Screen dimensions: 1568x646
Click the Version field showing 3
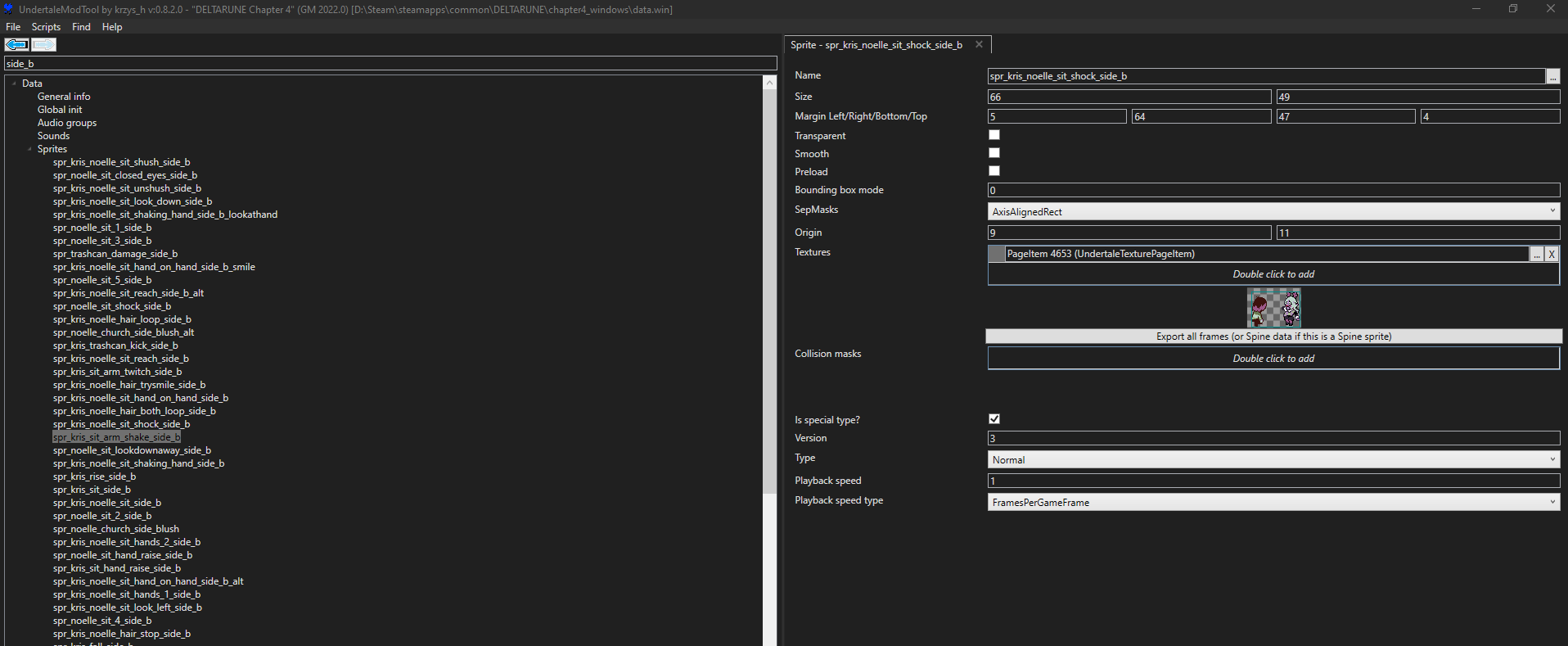(1273, 438)
